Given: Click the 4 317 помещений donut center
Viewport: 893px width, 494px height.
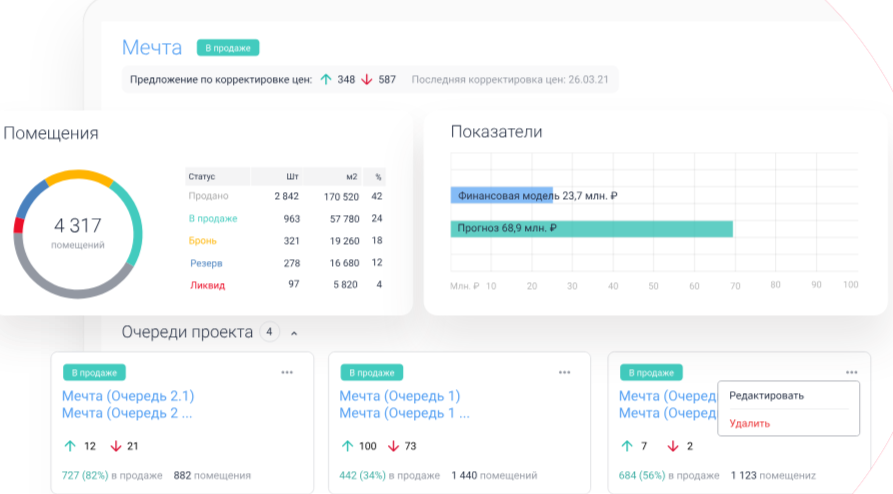Looking at the screenshot, I should [x=78, y=234].
